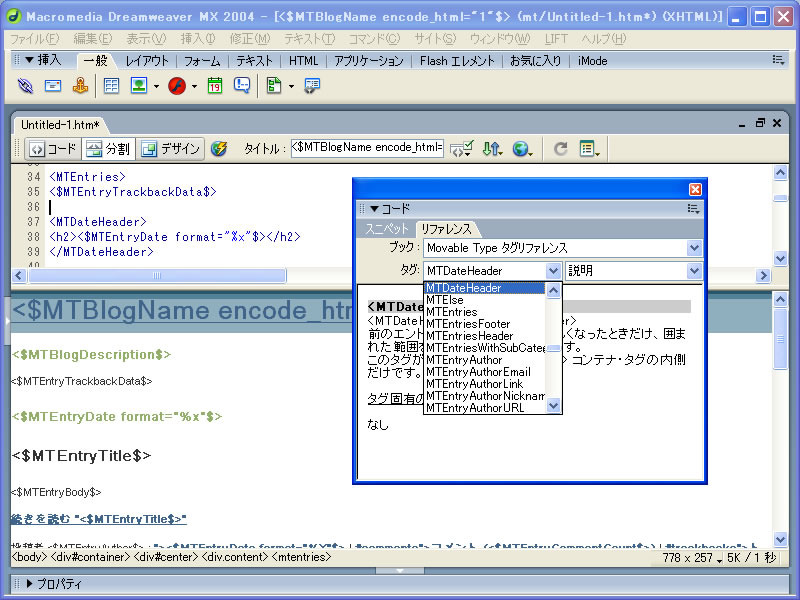This screenshot has height=600, width=800.
Task: Switch to Design view
Action: [x=170, y=148]
